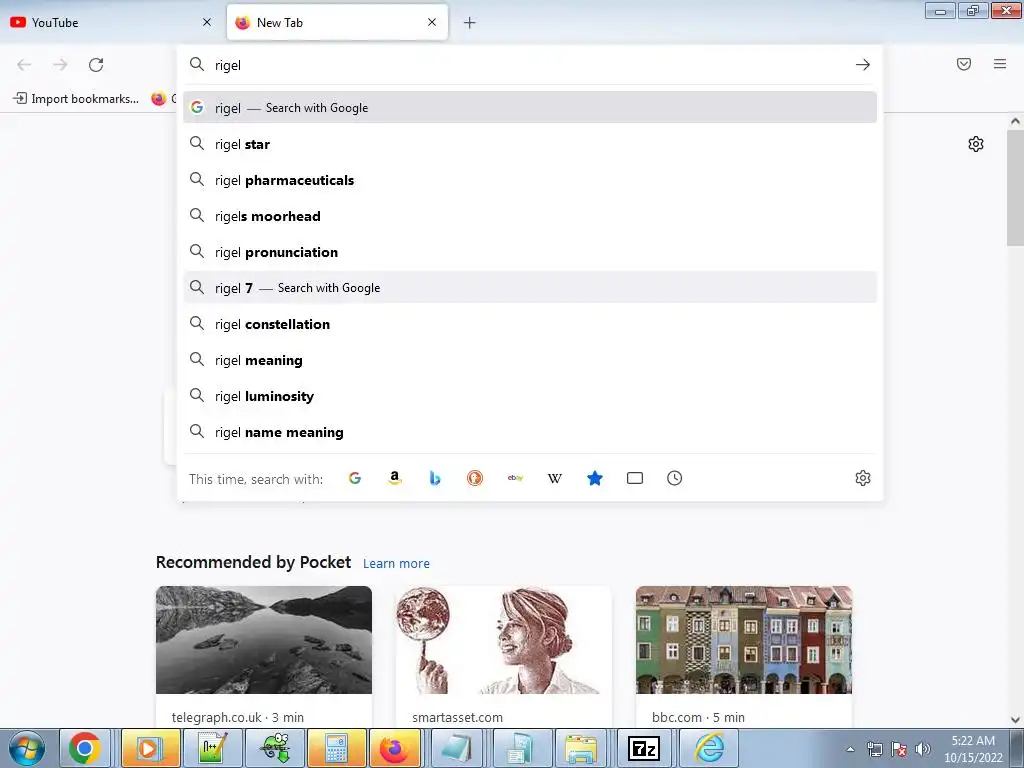The image size is (1024, 768).
Task: Open new tab personalize gear
Action: tap(976, 144)
